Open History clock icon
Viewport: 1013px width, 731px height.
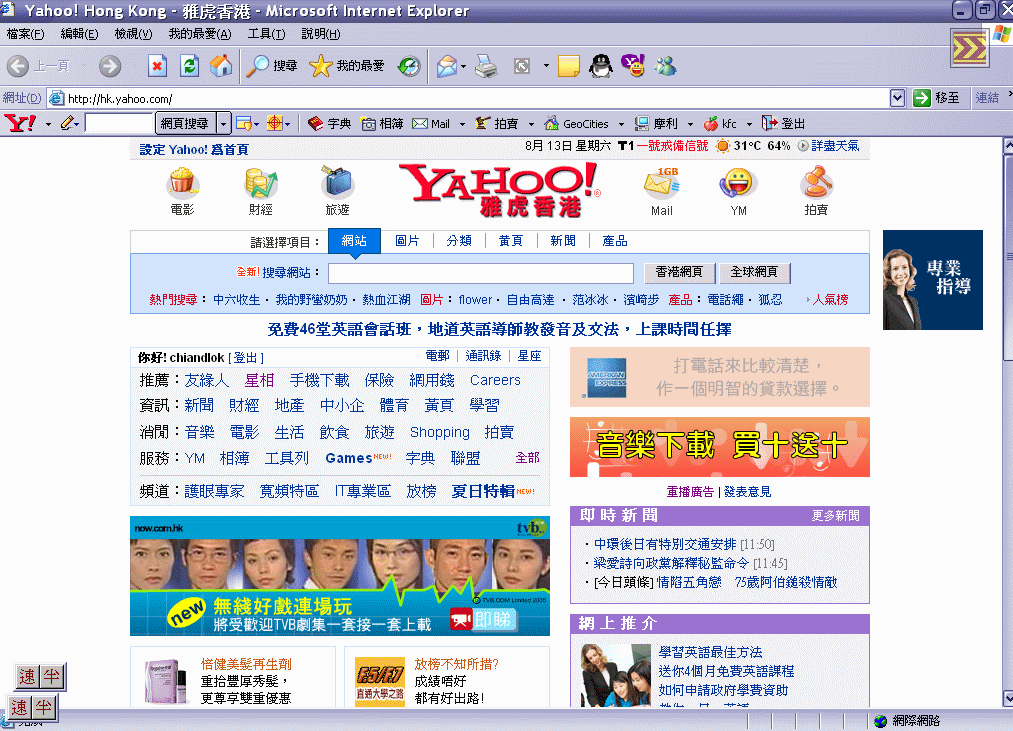(x=408, y=66)
